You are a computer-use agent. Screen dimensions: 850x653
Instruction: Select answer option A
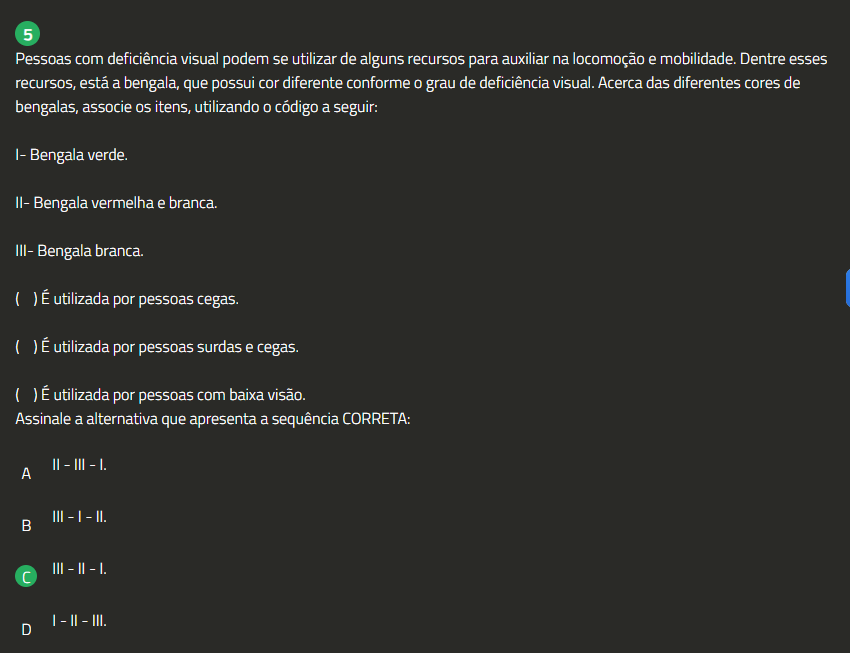tap(26, 474)
